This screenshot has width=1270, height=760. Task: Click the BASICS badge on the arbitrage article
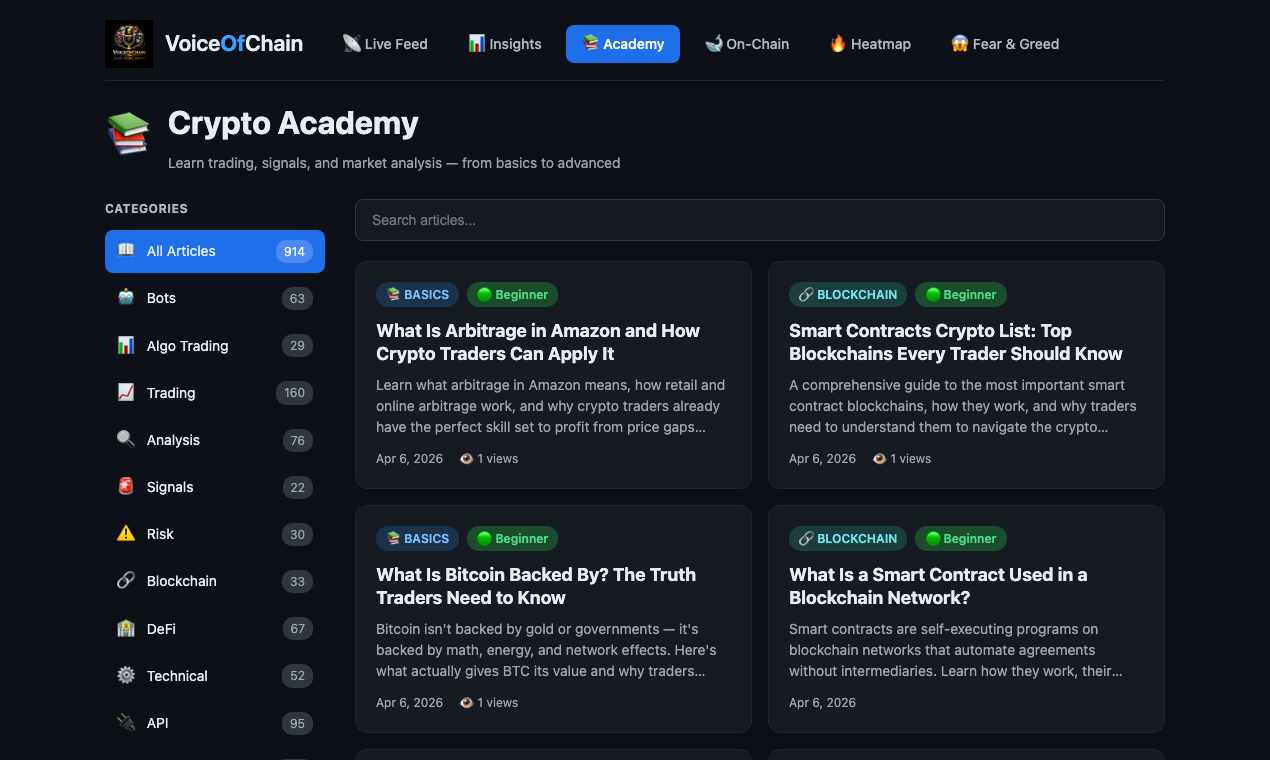click(417, 294)
